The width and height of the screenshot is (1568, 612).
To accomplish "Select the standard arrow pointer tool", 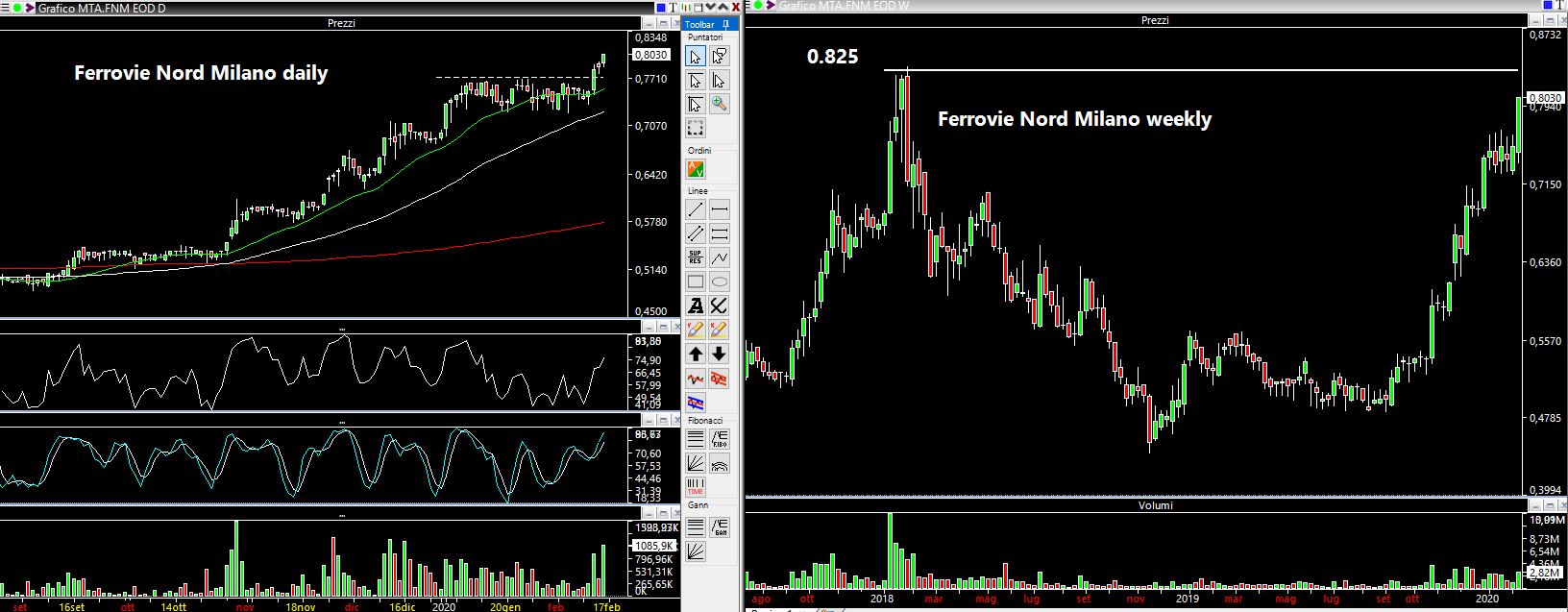I will [x=696, y=57].
